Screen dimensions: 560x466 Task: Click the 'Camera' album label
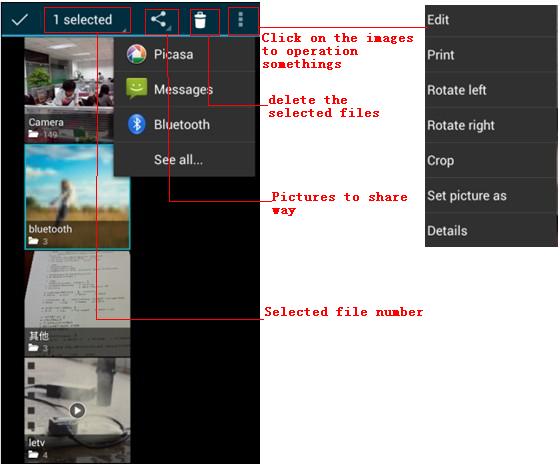(x=46, y=122)
